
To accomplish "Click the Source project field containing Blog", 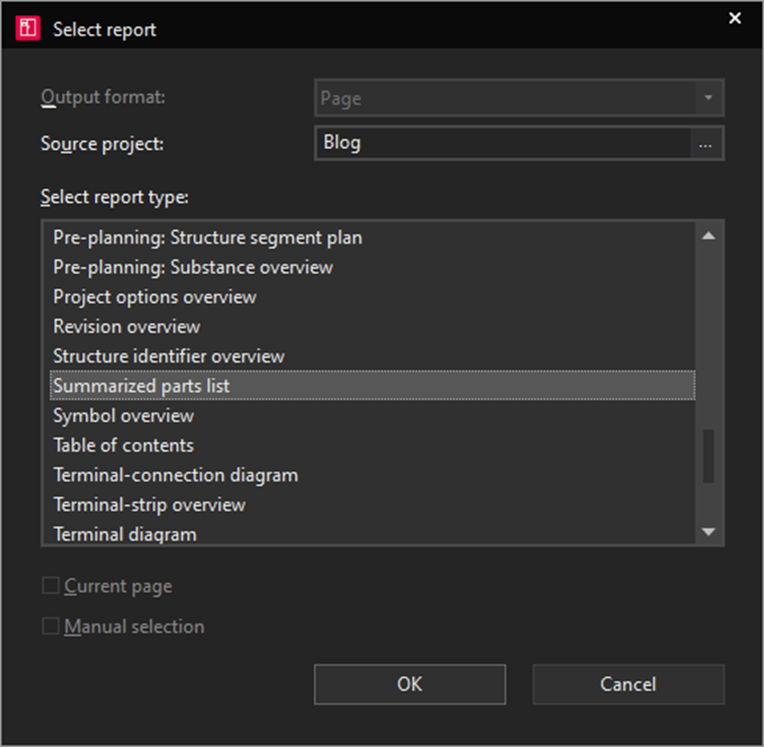I will click(502, 143).
